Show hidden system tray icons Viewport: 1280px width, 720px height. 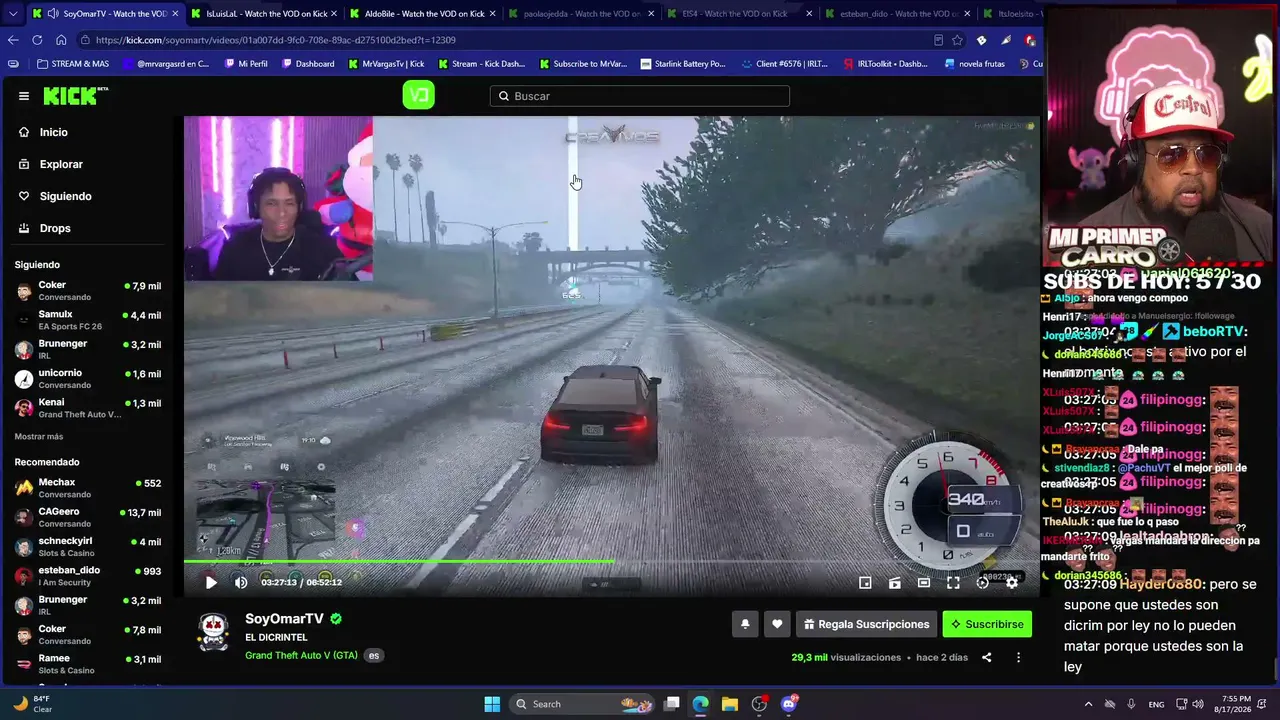coord(1088,704)
